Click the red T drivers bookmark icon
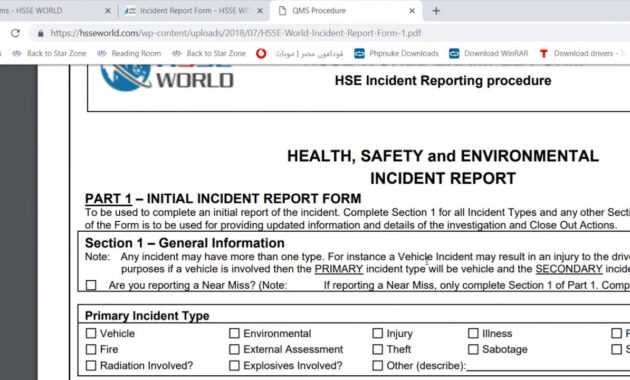 tap(544, 53)
